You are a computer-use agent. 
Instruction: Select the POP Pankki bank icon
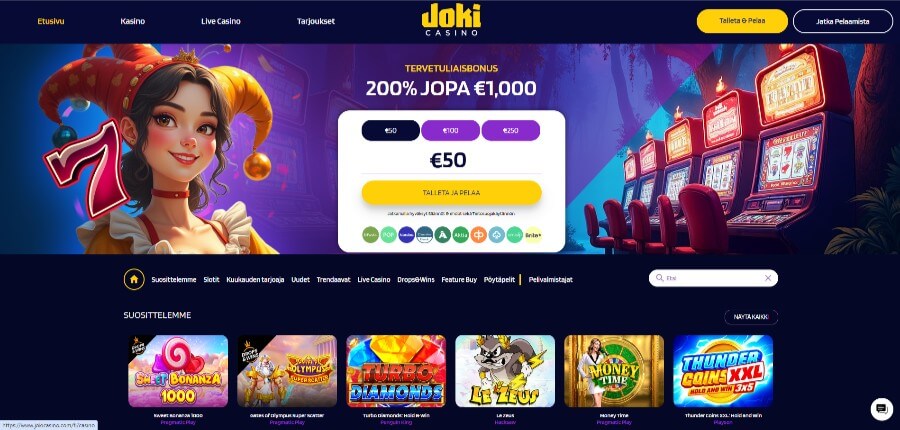click(389, 234)
